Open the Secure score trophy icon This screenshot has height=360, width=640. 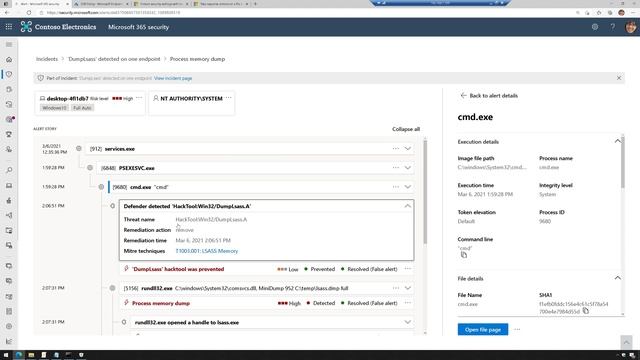point(9,134)
